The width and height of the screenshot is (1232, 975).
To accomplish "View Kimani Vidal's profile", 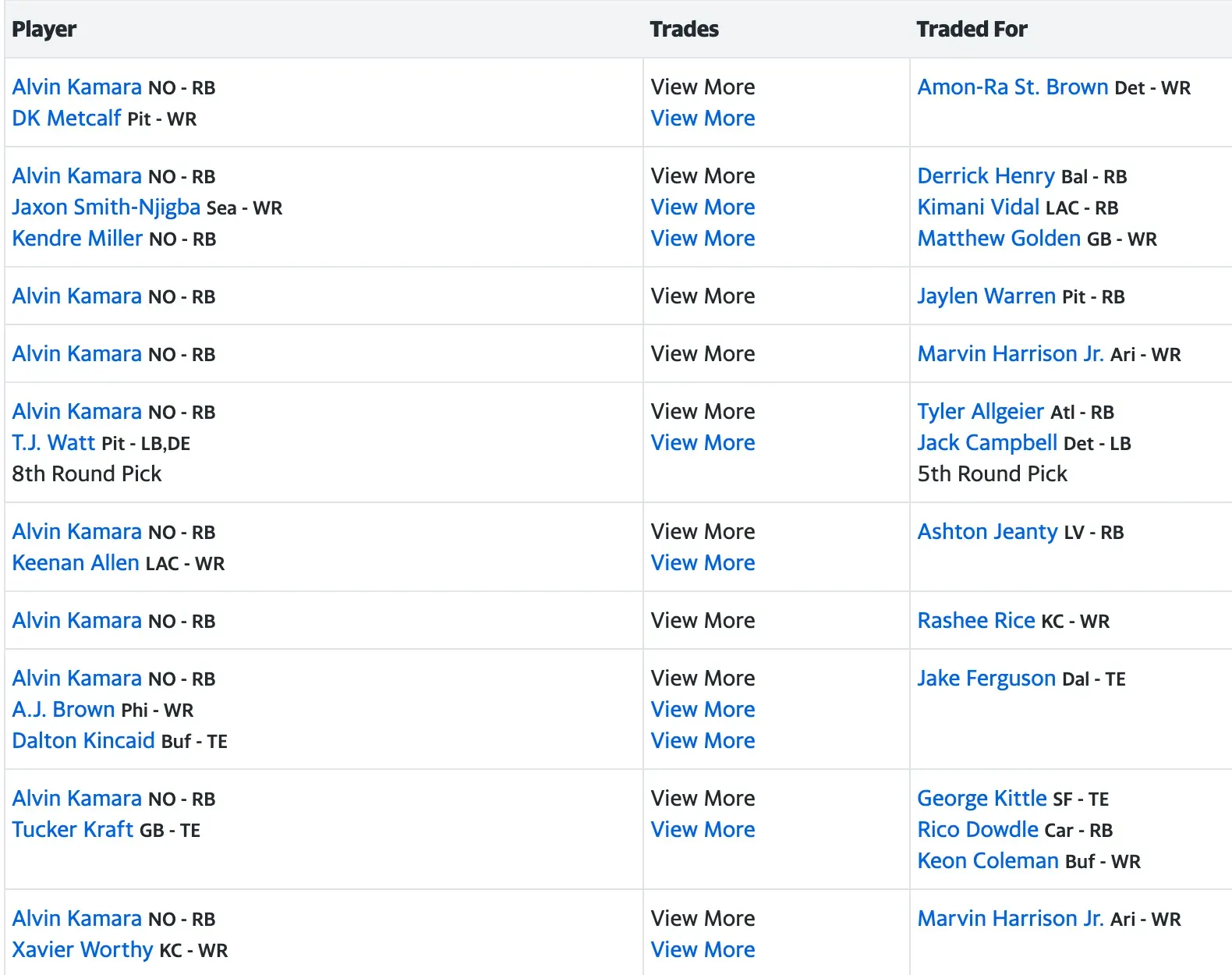I will (x=978, y=207).
